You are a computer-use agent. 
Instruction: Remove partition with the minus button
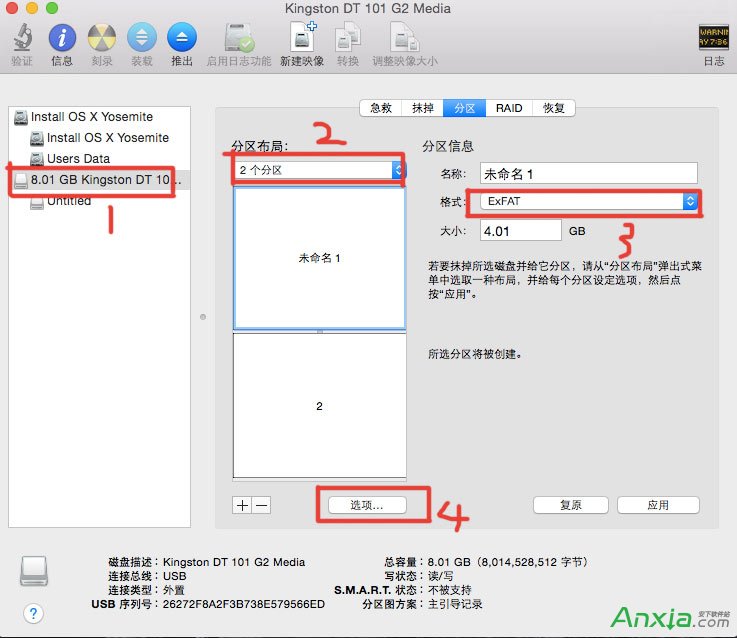pyautogui.click(x=261, y=505)
